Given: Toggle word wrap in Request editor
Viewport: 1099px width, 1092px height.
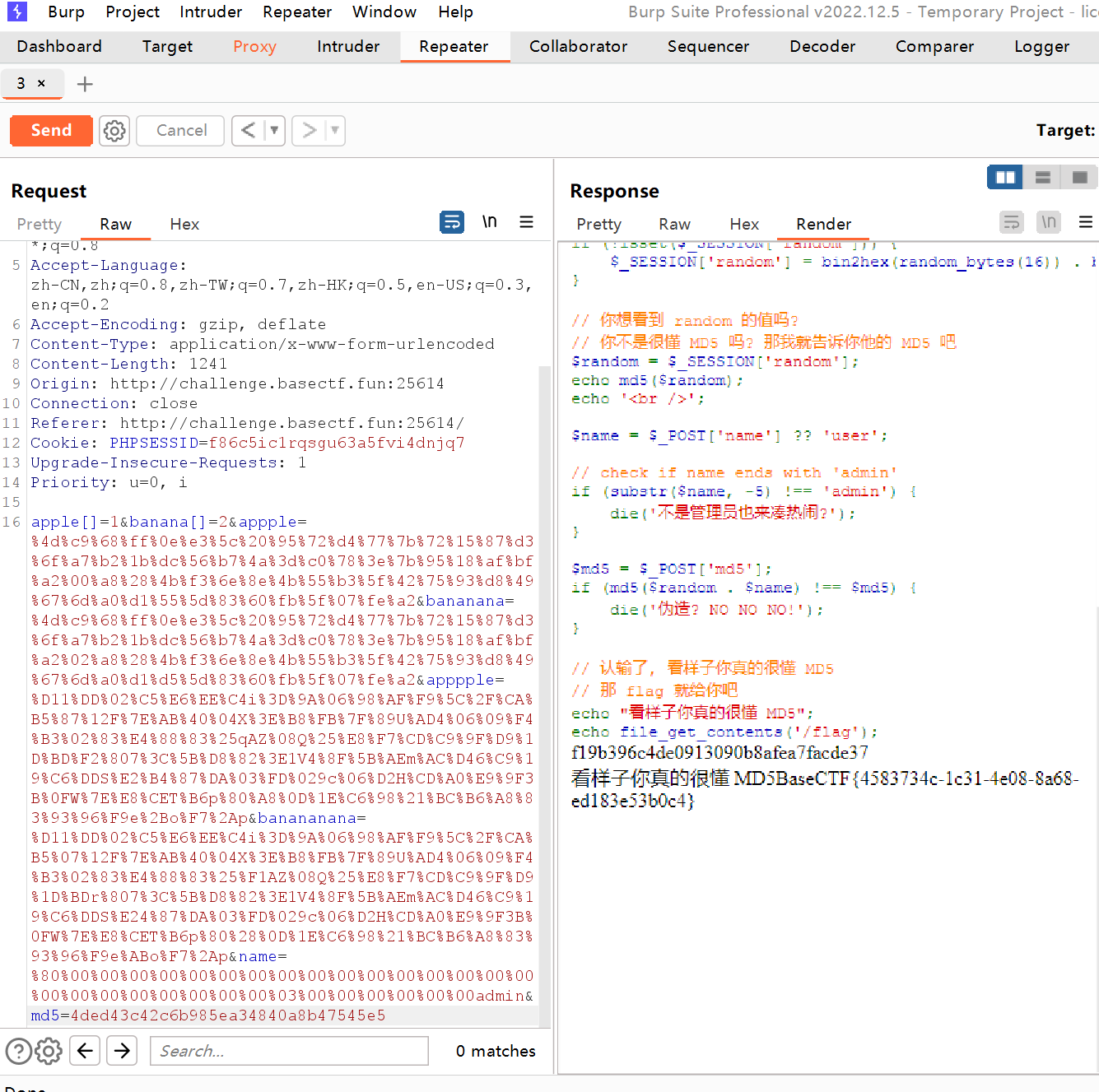Looking at the screenshot, I should tap(452, 222).
